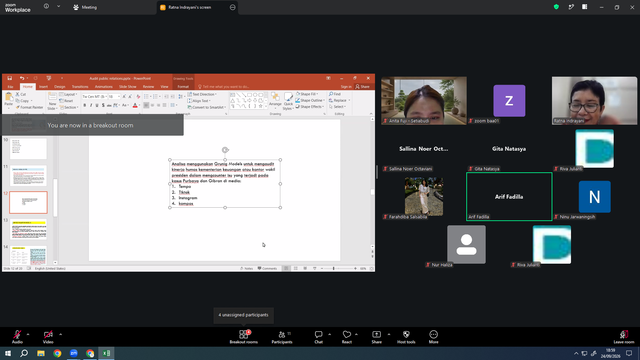Click Convert to SmartArt button
This screenshot has height=360, width=640.
[x=207, y=107]
